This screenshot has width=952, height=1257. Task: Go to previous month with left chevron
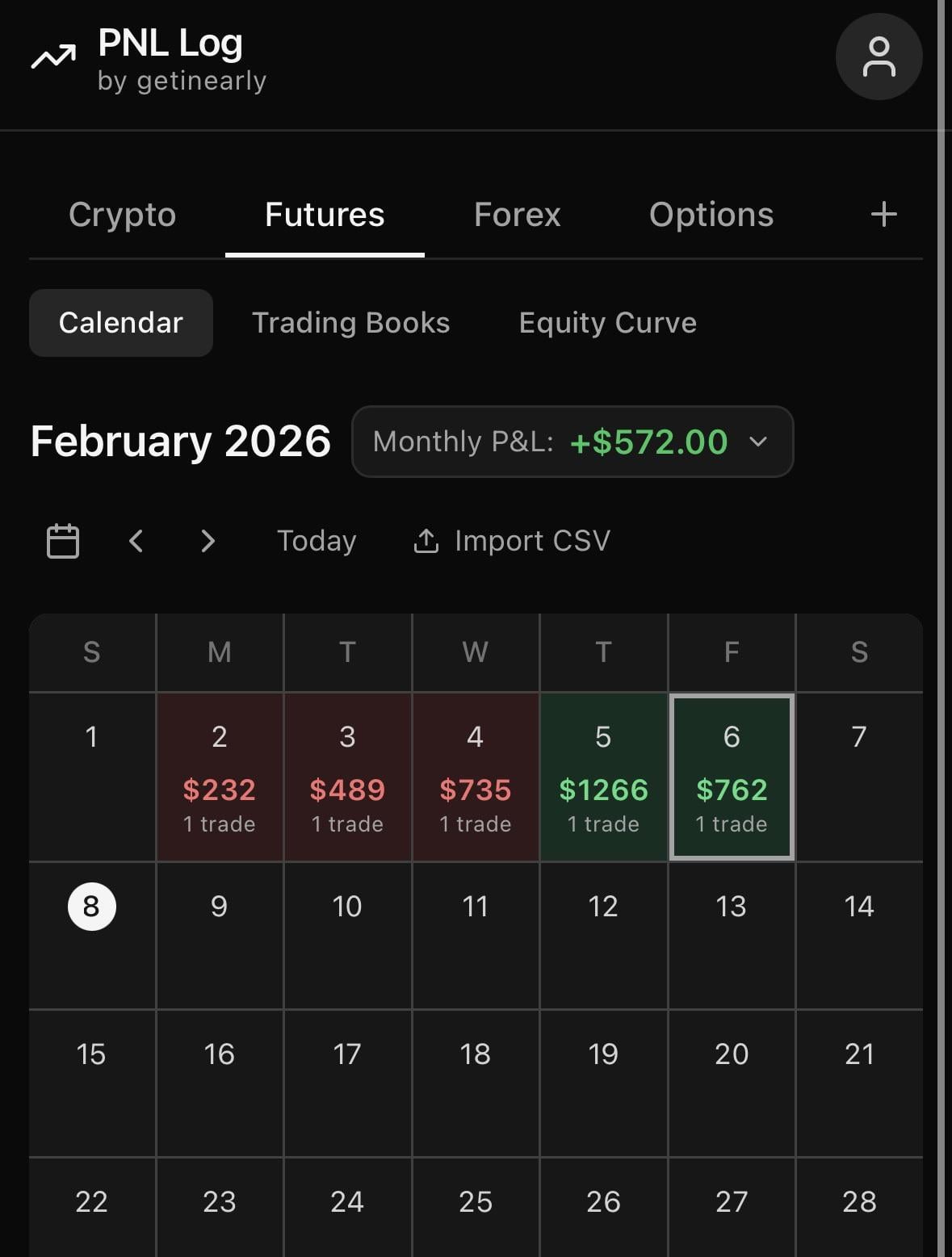136,541
